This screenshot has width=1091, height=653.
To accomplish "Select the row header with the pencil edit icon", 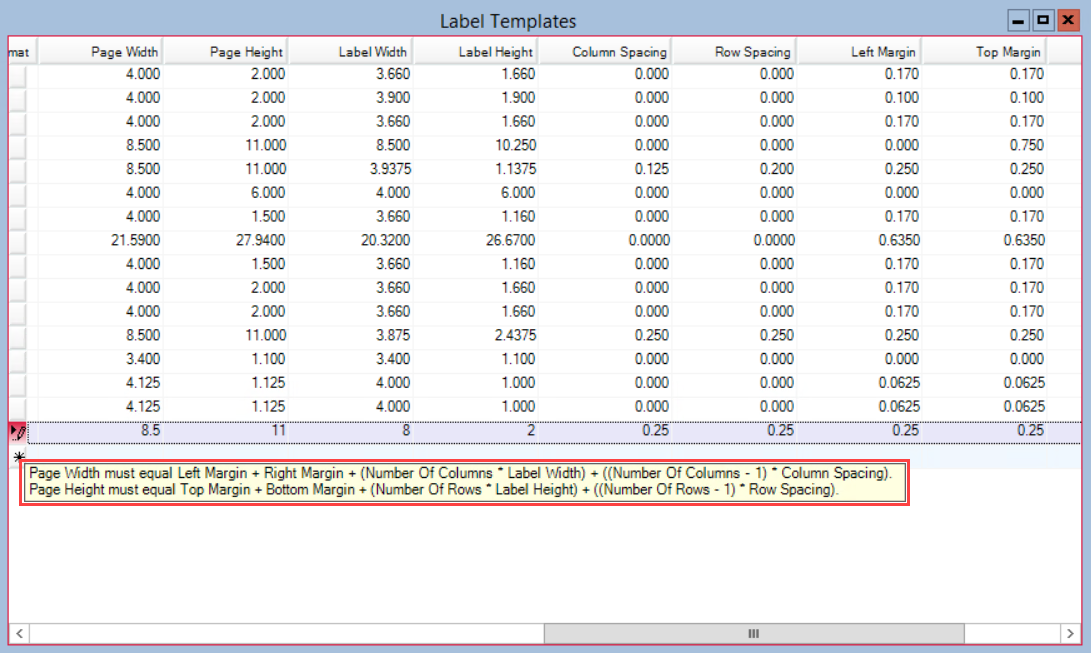I will click(18, 432).
